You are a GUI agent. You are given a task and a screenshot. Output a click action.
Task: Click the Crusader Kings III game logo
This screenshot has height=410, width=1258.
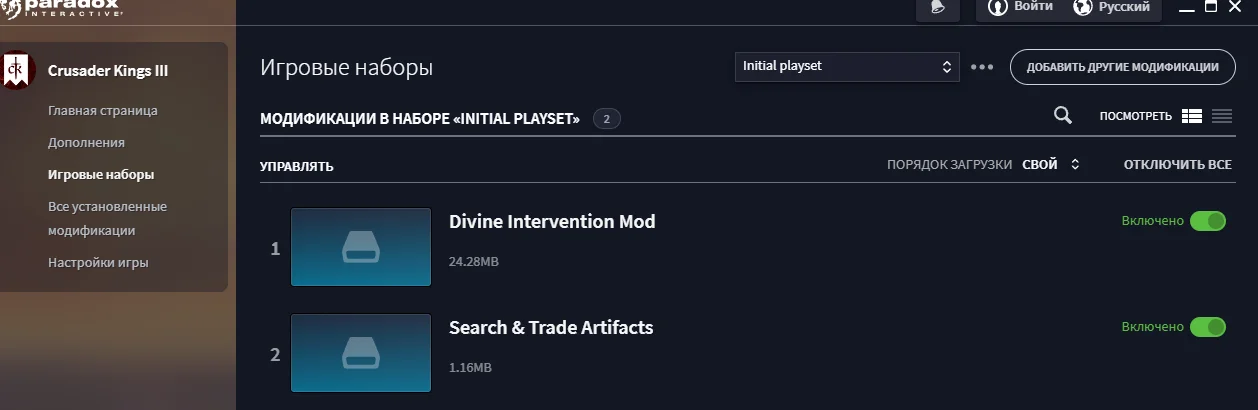tap(17, 70)
